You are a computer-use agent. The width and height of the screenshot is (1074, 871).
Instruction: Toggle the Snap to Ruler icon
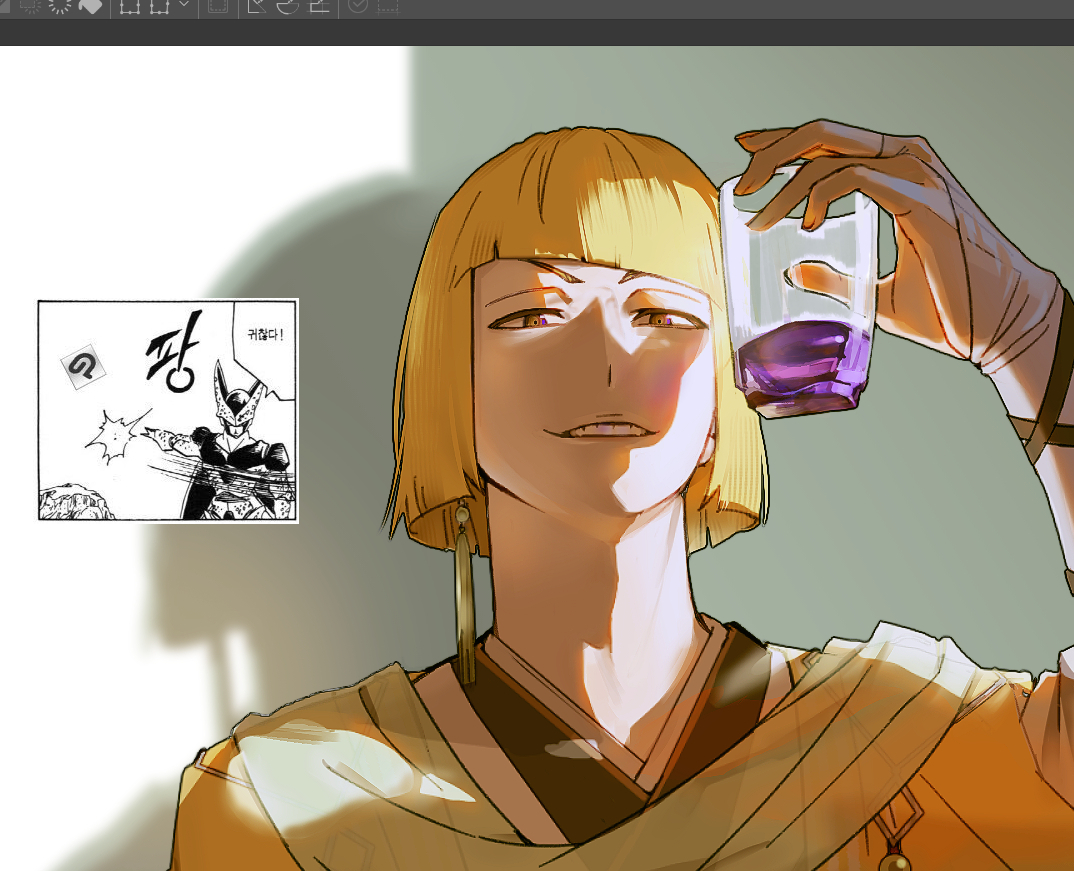(x=257, y=6)
